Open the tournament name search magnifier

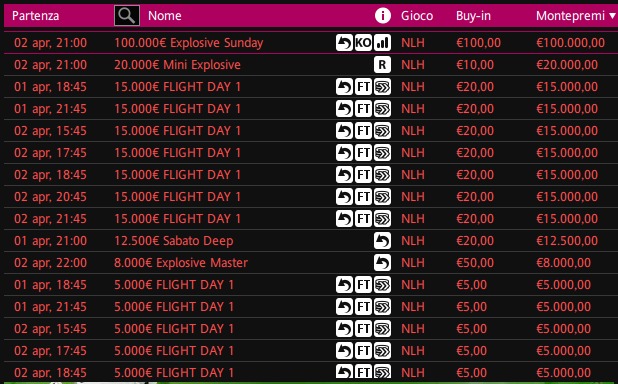pyautogui.click(x=127, y=16)
